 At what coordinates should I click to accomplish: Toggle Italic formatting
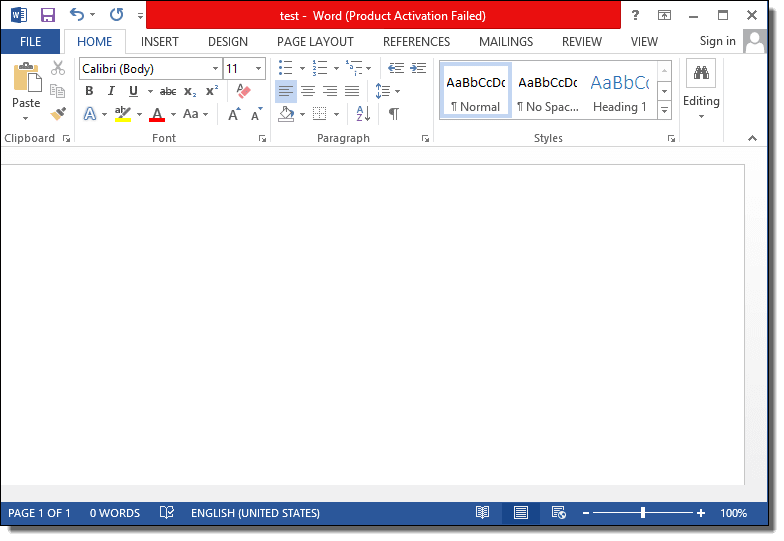click(x=111, y=91)
